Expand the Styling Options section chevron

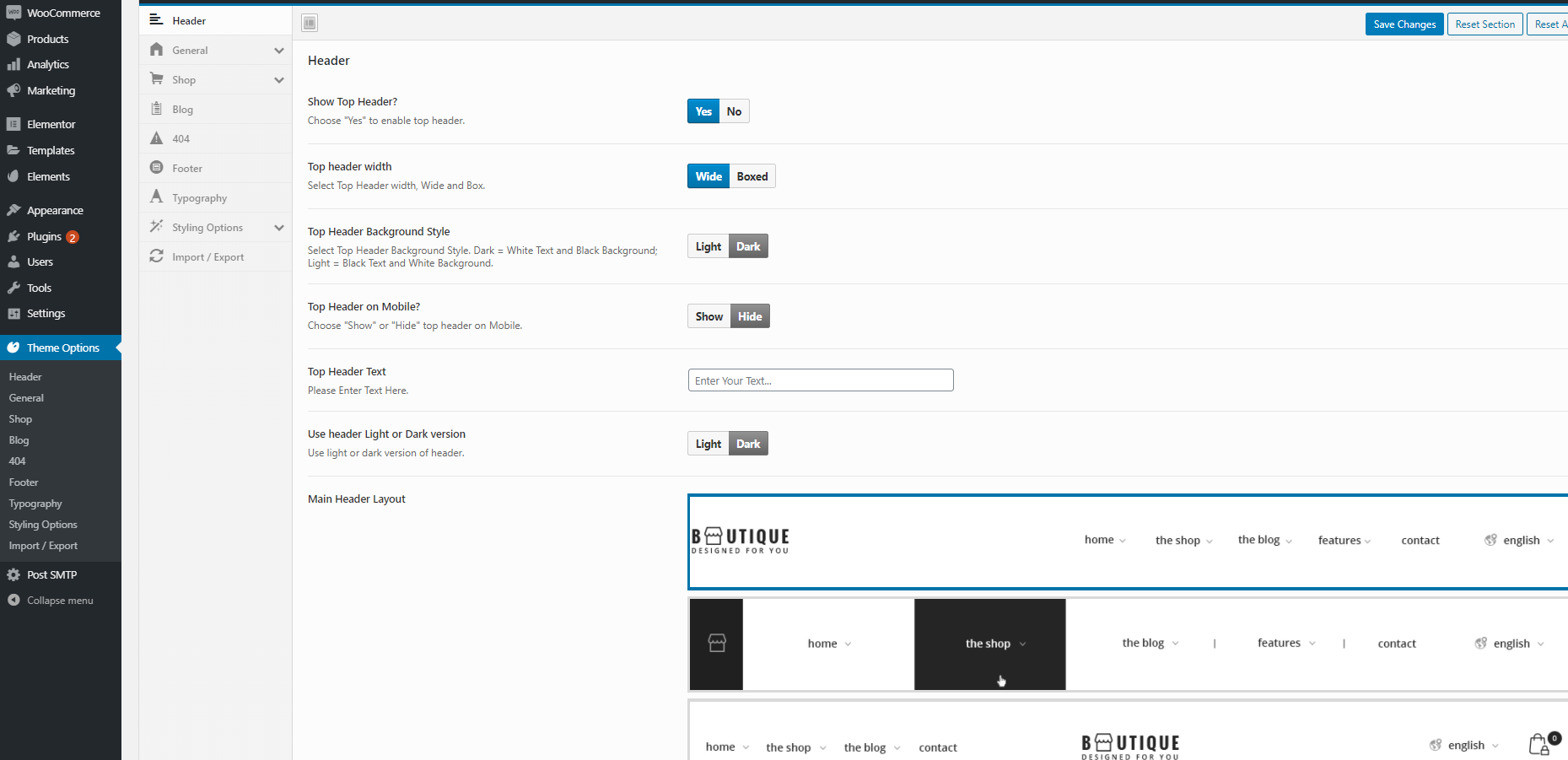click(279, 228)
